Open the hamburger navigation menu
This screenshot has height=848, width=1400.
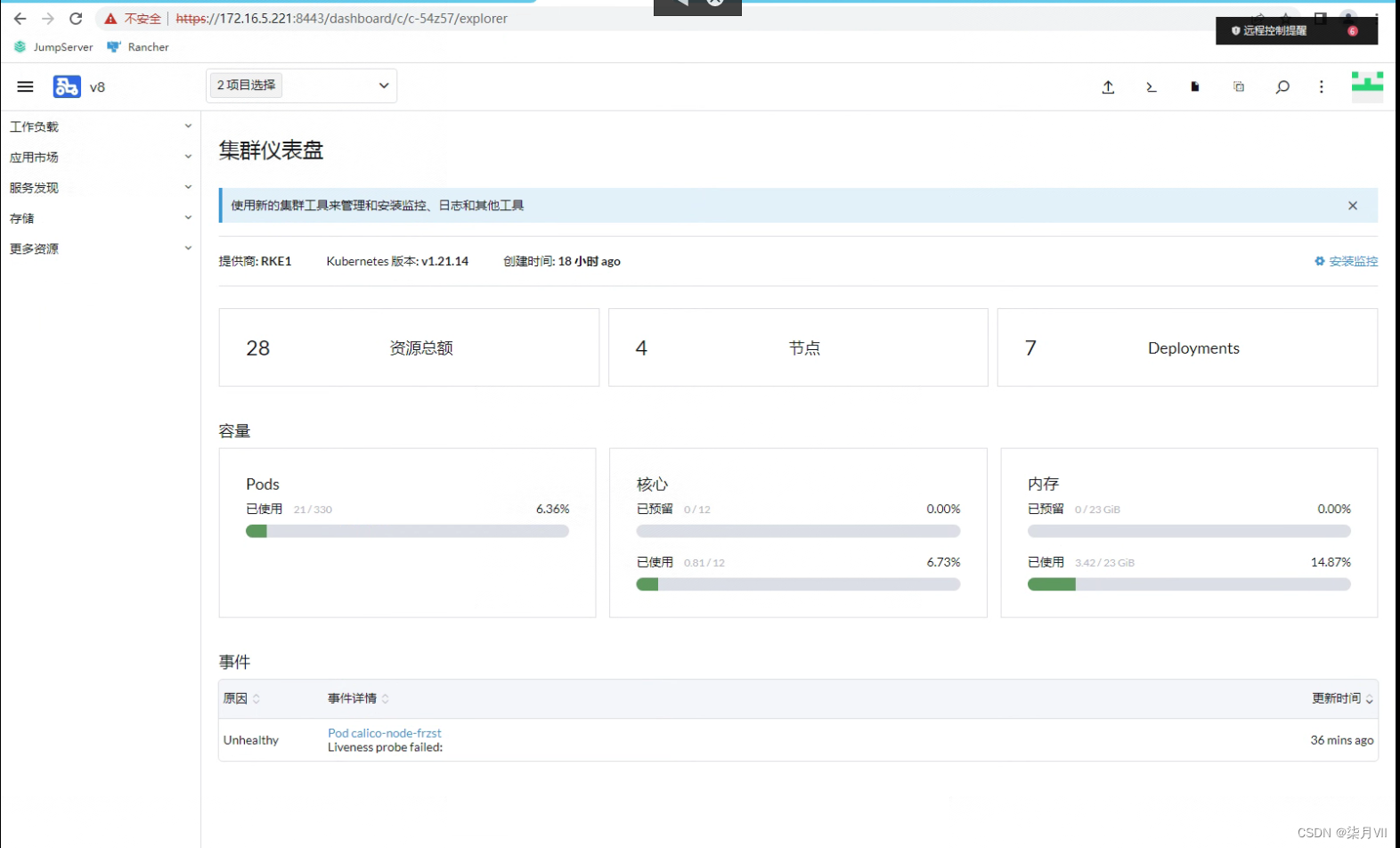pyautogui.click(x=25, y=86)
